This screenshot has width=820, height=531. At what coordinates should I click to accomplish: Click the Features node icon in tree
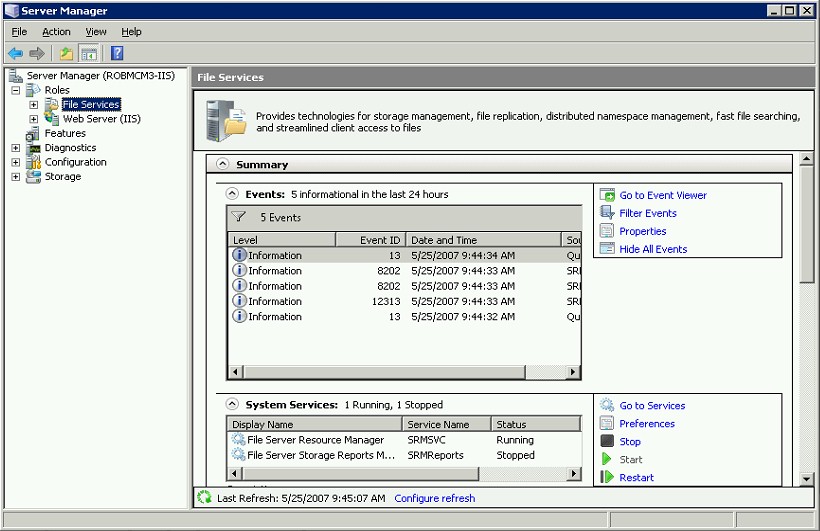click(32, 133)
